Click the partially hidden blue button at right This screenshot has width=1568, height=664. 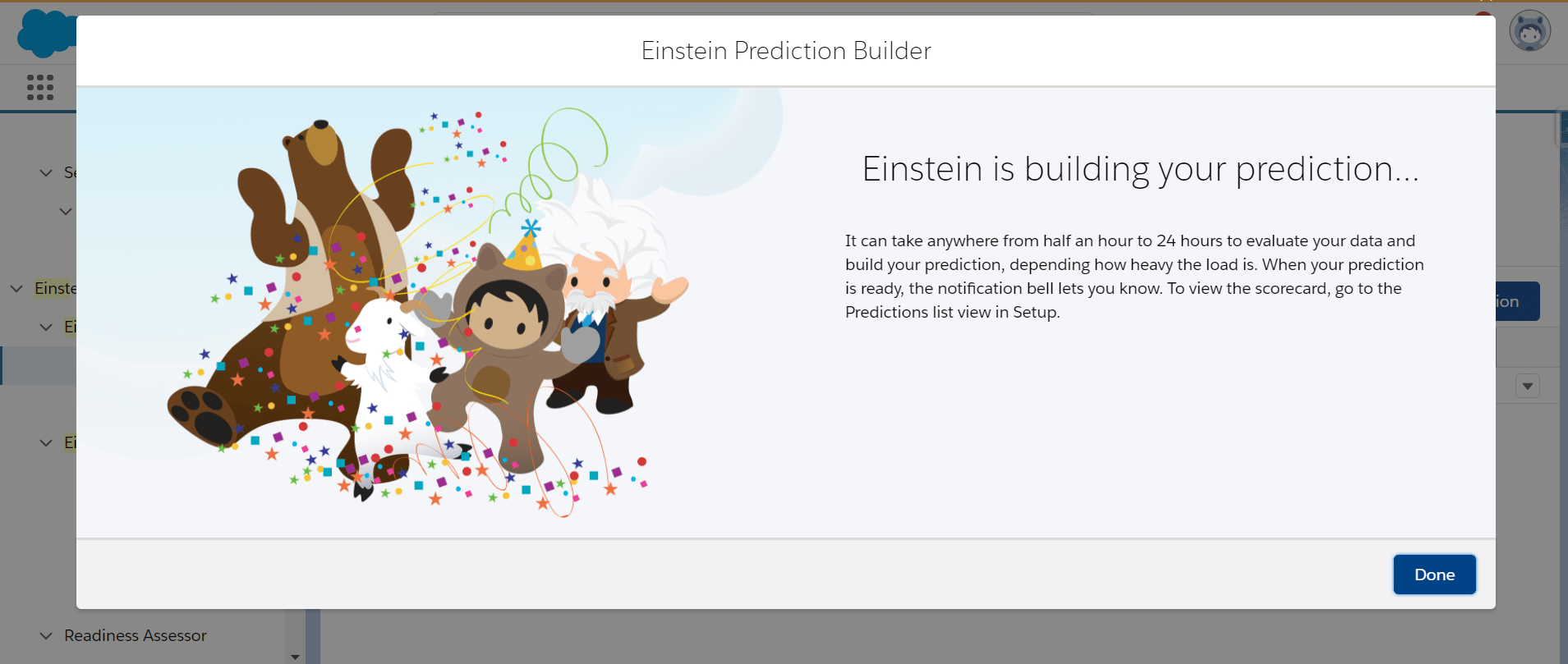[1517, 301]
